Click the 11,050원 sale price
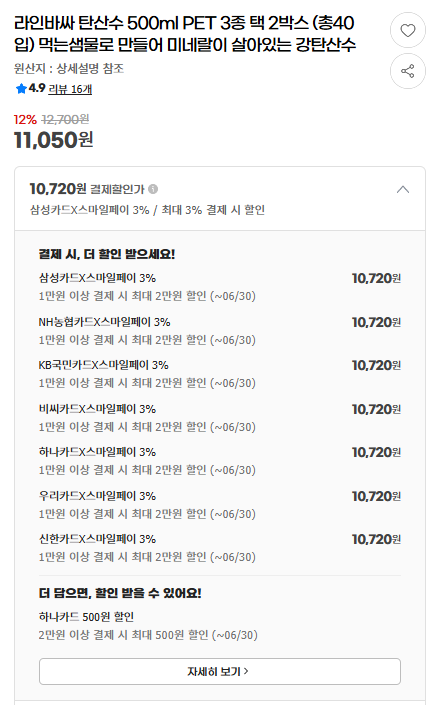Image resolution: width=440 pixels, height=705 pixels. tap(53, 140)
